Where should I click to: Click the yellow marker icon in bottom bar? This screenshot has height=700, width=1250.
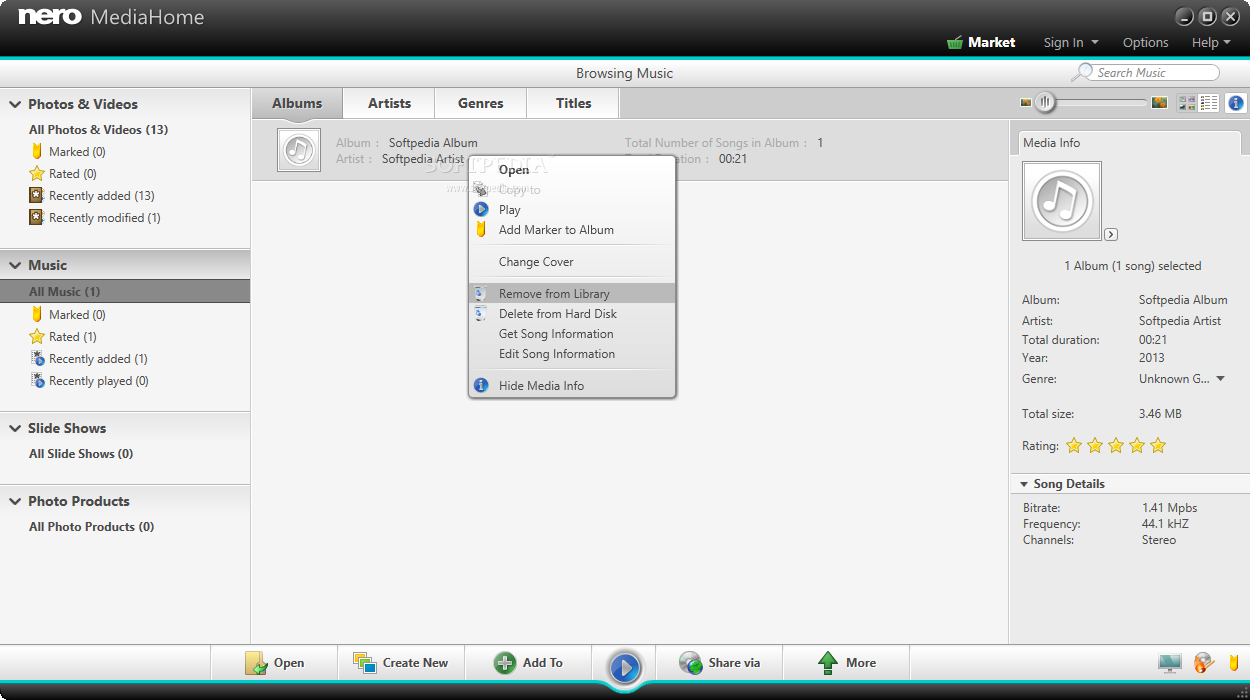(x=1234, y=663)
